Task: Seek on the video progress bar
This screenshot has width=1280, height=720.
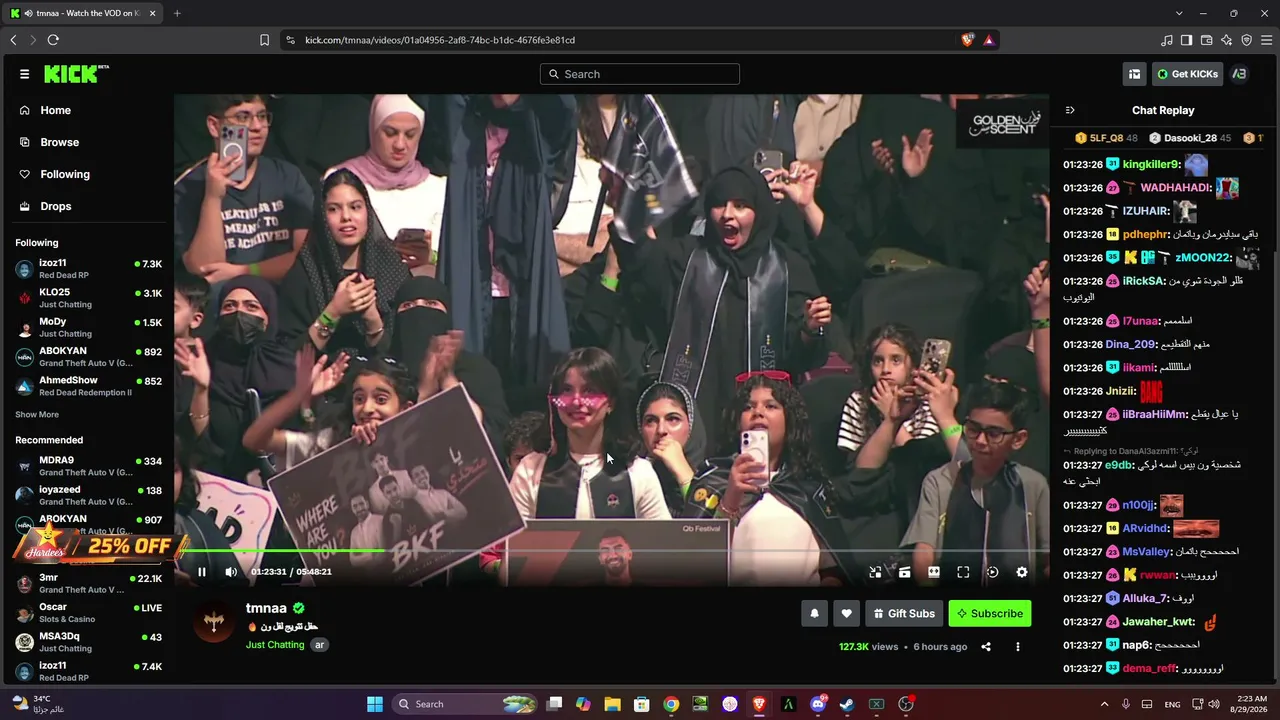Action: pyautogui.click(x=612, y=551)
